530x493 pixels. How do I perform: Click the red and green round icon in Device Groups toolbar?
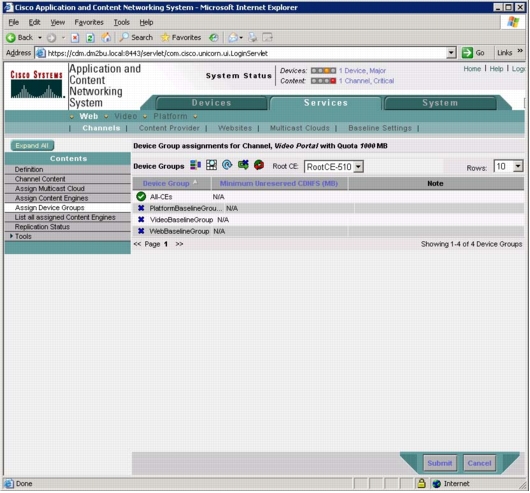click(259, 165)
